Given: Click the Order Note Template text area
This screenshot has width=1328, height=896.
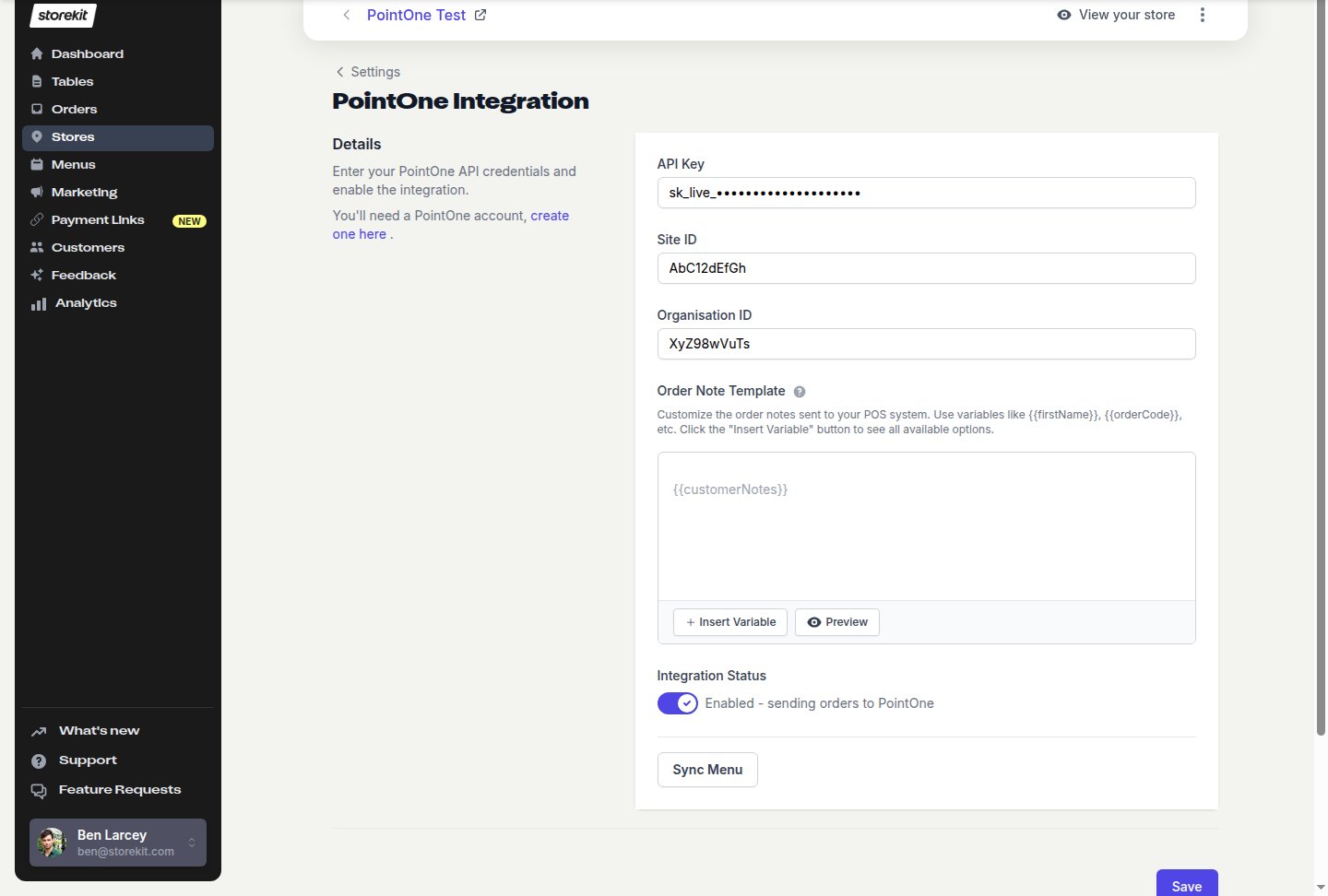Looking at the screenshot, I should coord(926,526).
